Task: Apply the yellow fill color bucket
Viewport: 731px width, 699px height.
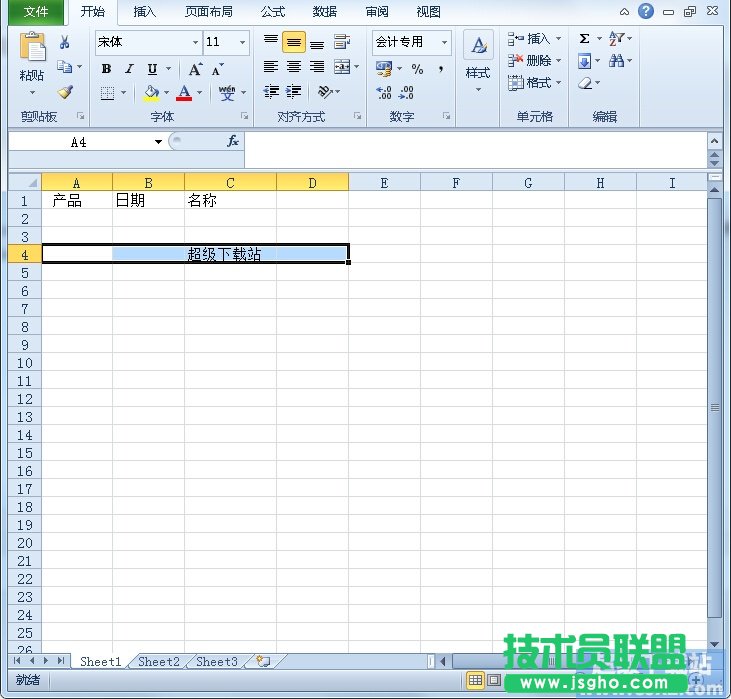Action: coord(152,93)
